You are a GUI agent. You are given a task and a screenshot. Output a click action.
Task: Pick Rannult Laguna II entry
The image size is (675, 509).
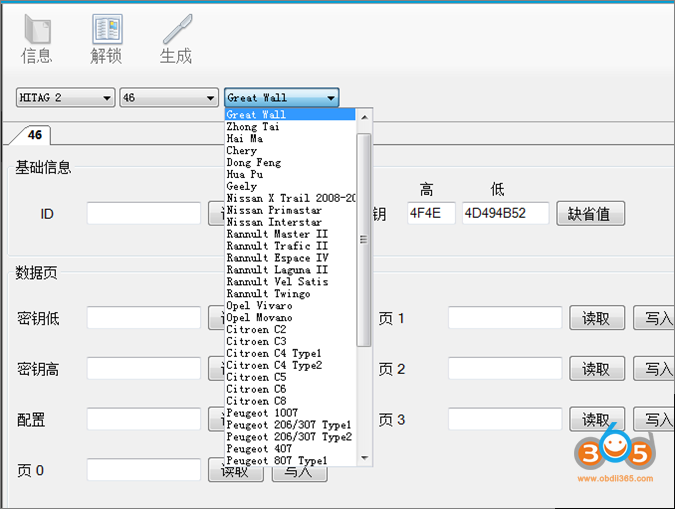click(x=290, y=270)
